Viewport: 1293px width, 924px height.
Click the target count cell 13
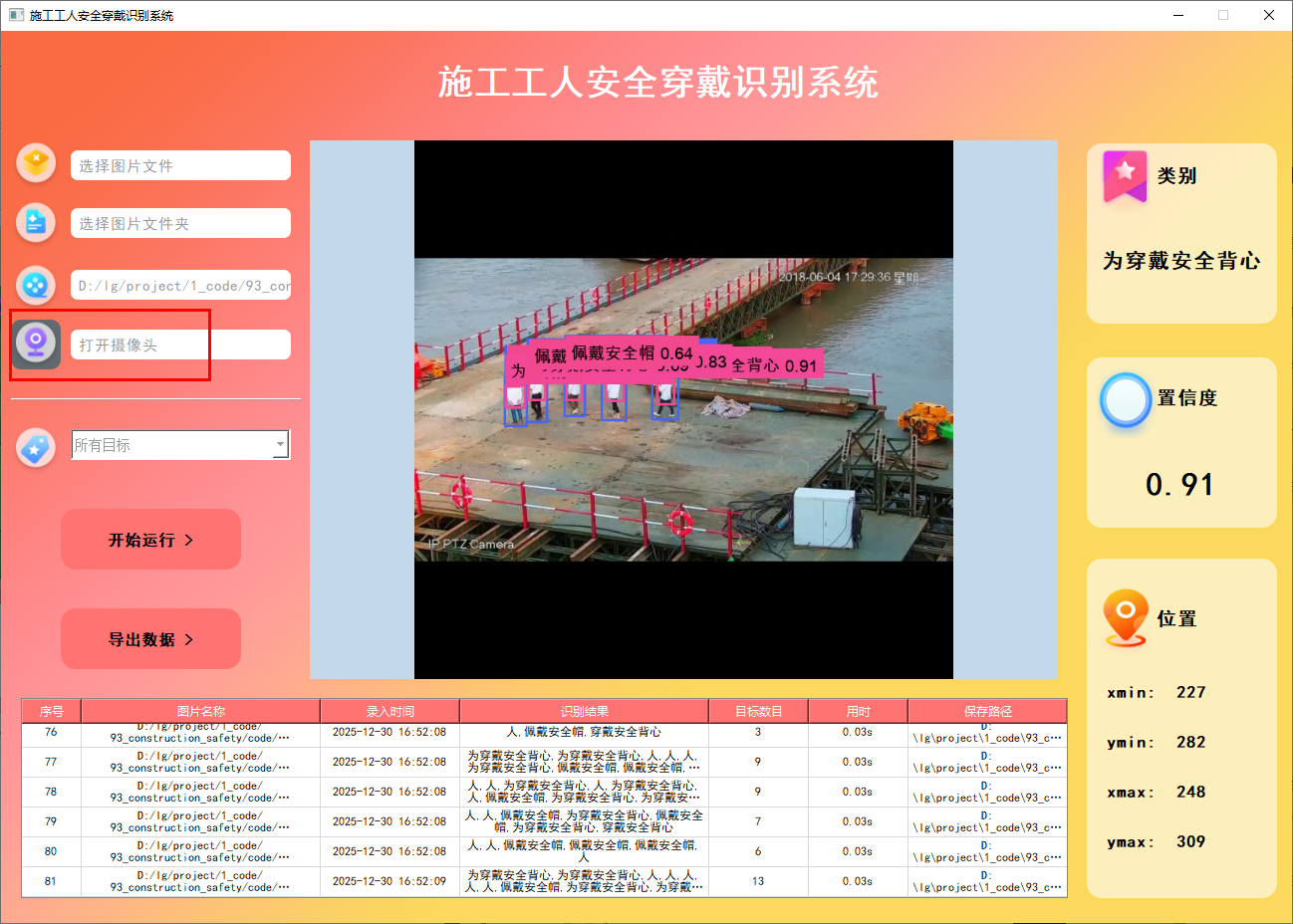[758, 881]
